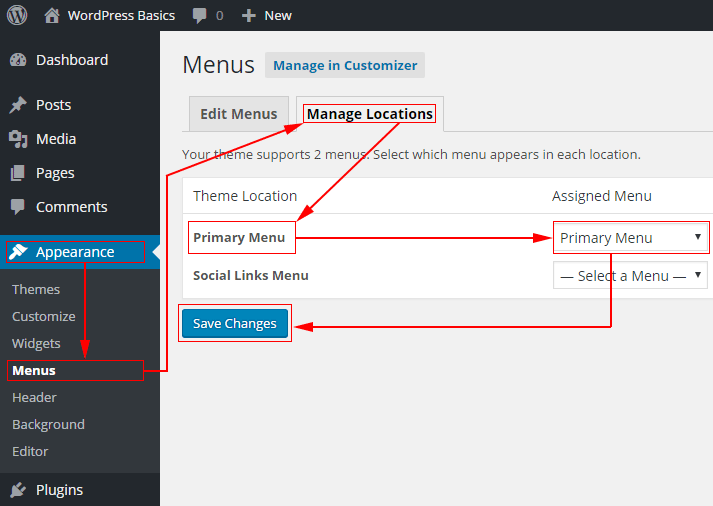Open the Customize submenu link
The height and width of the screenshot is (506, 713).
pos(44,316)
